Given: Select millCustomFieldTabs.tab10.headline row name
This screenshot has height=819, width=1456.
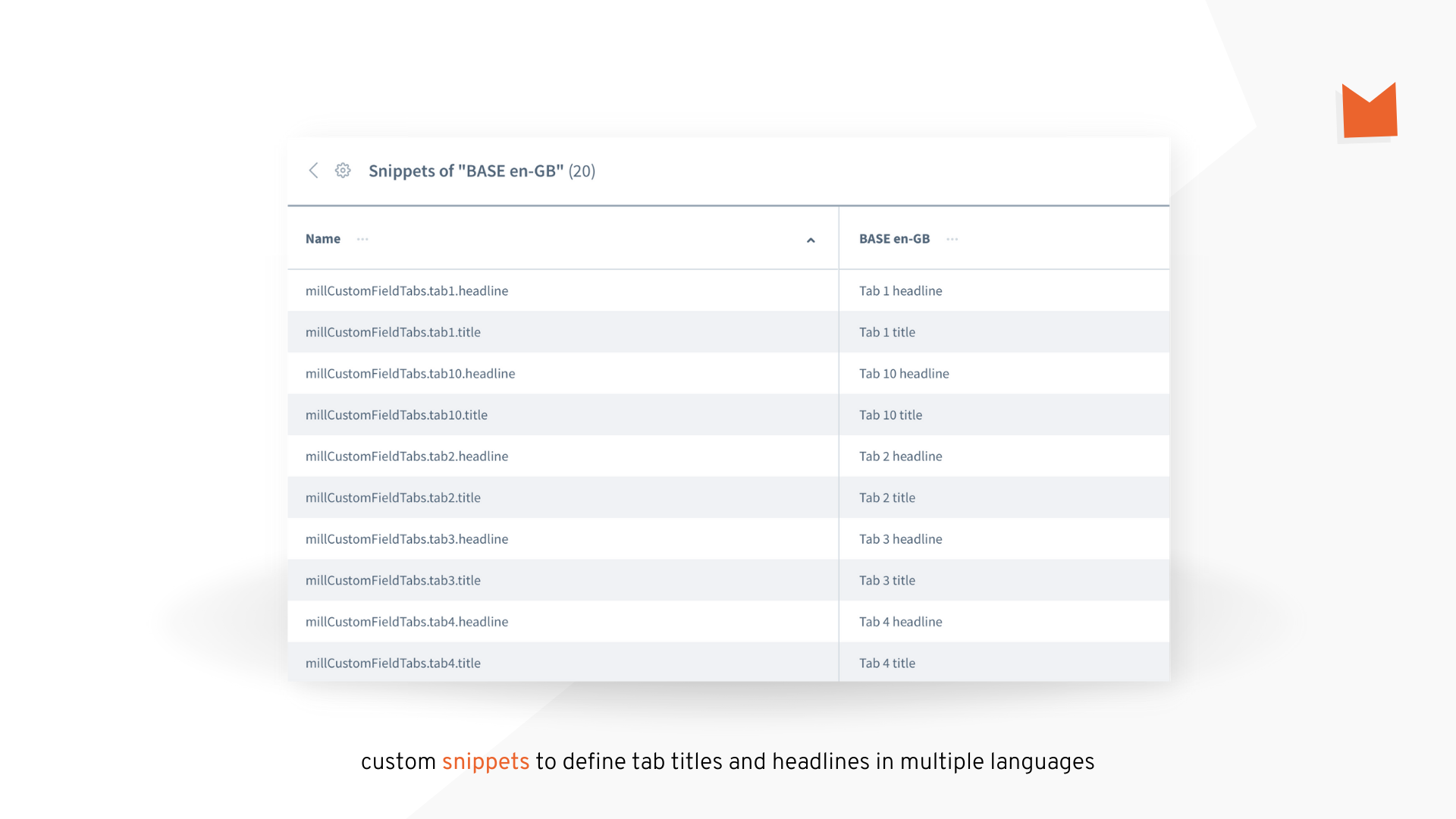Looking at the screenshot, I should tap(410, 373).
